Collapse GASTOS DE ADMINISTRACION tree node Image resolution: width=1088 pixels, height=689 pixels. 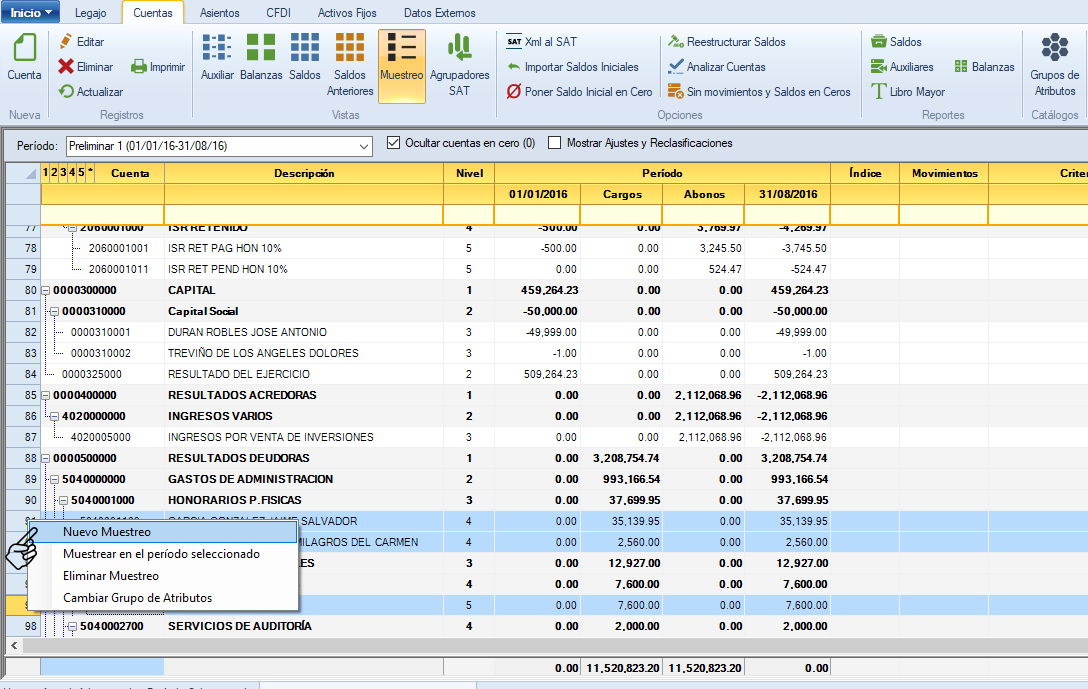point(55,479)
